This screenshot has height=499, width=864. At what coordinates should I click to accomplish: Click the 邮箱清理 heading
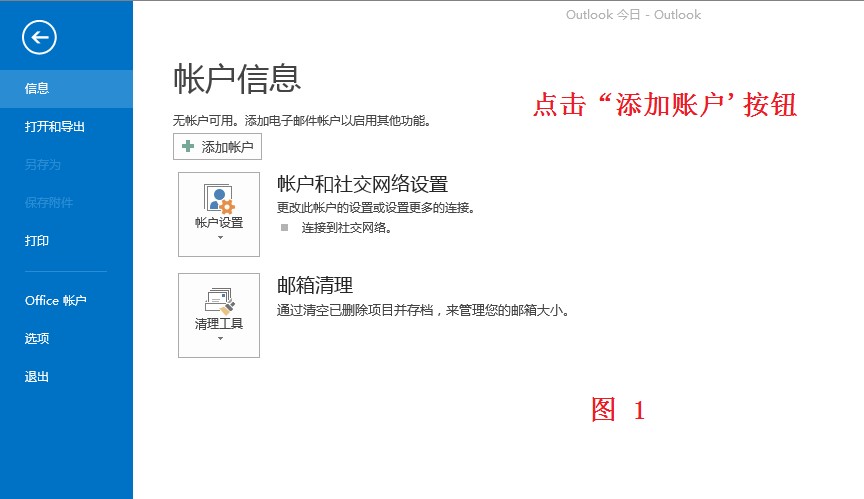click(315, 285)
